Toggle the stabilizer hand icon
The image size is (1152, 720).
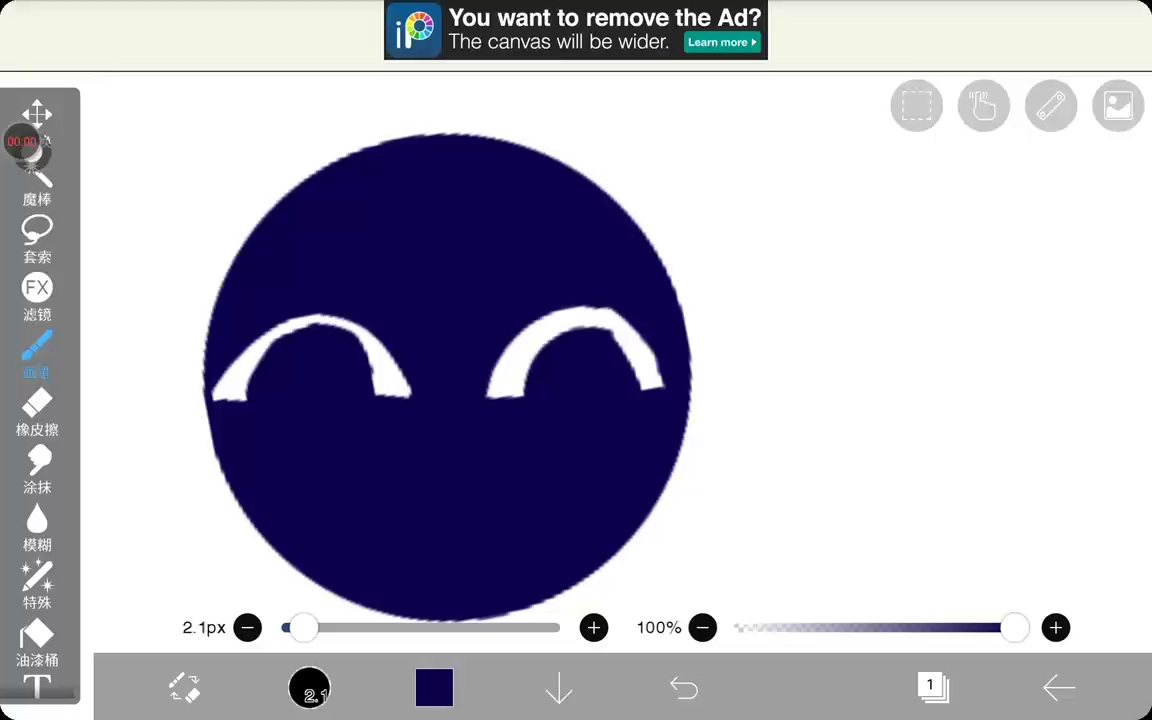pos(984,106)
